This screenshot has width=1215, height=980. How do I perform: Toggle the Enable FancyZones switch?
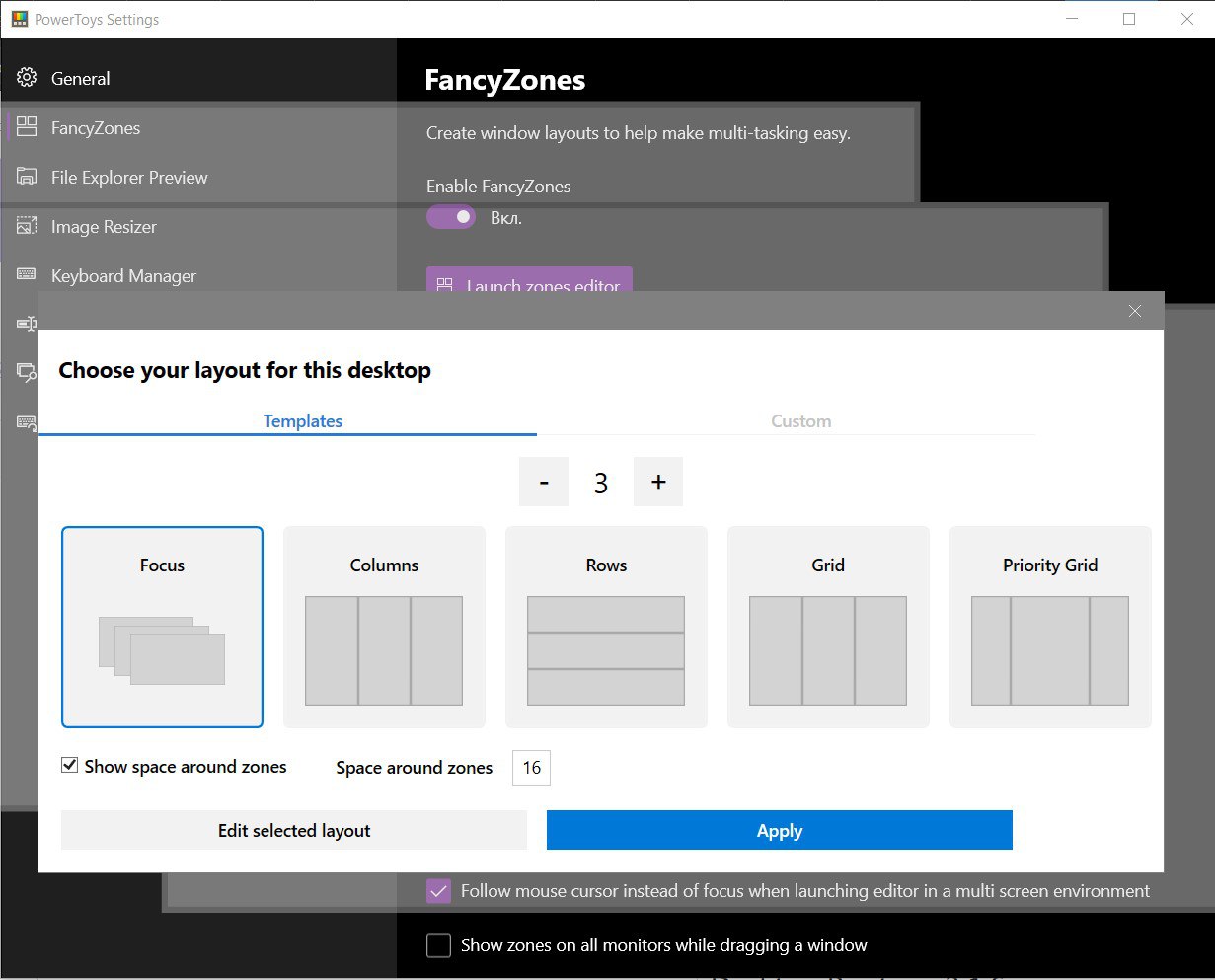(451, 217)
